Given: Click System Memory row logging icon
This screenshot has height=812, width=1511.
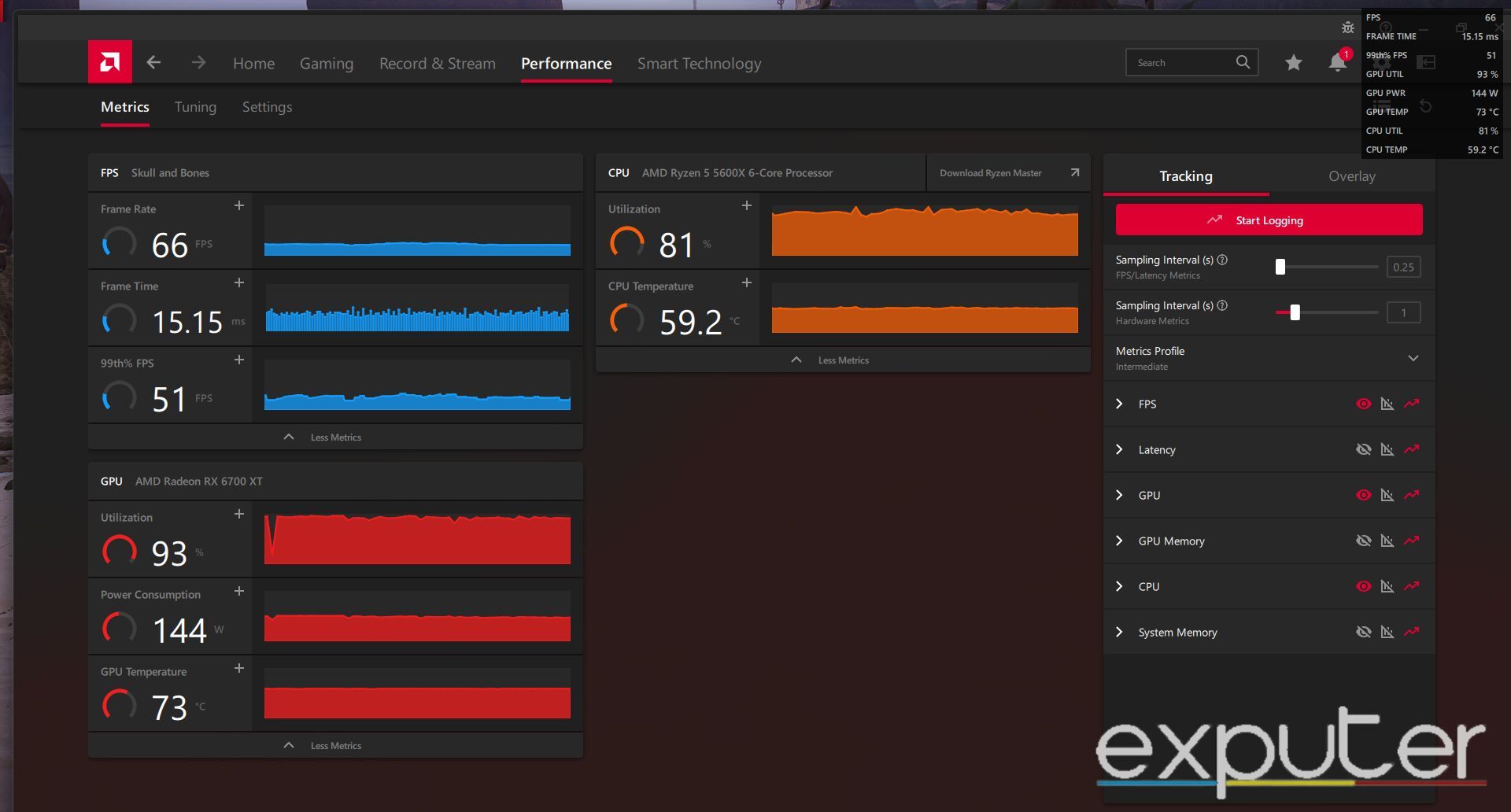Looking at the screenshot, I should click(1412, 632).
